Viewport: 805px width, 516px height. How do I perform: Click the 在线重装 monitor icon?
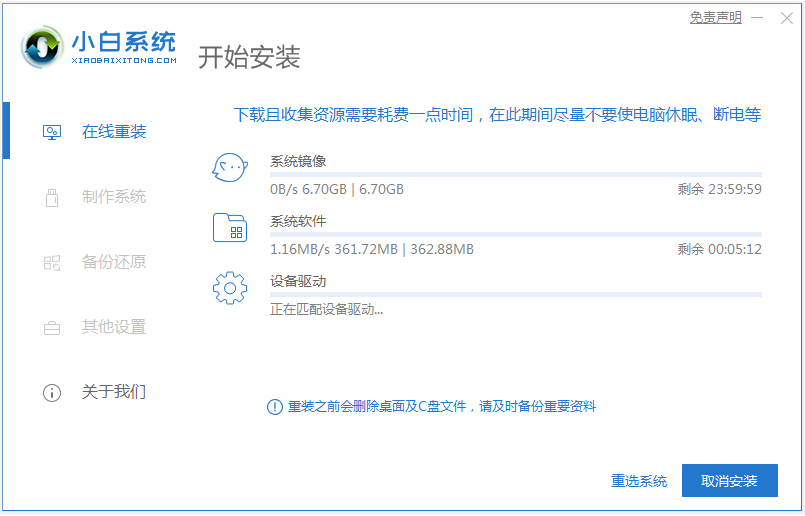point(52,132)
